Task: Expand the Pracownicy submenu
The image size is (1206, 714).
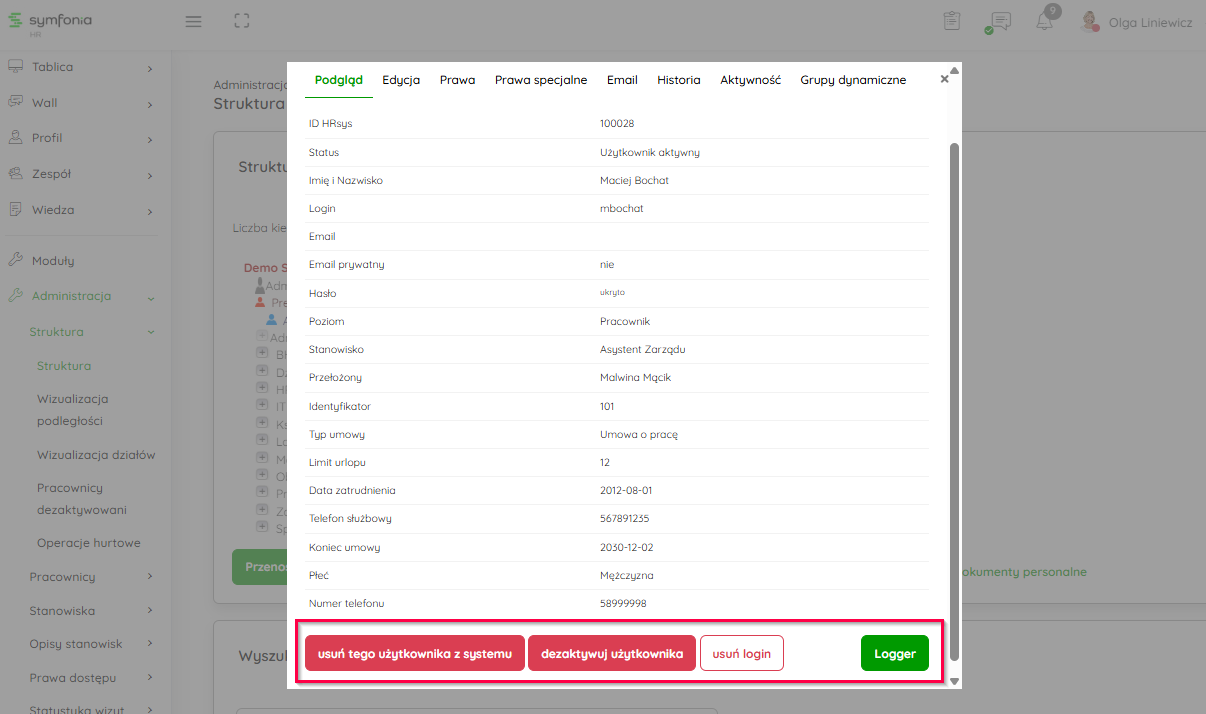Action: (x=90, y=576)
